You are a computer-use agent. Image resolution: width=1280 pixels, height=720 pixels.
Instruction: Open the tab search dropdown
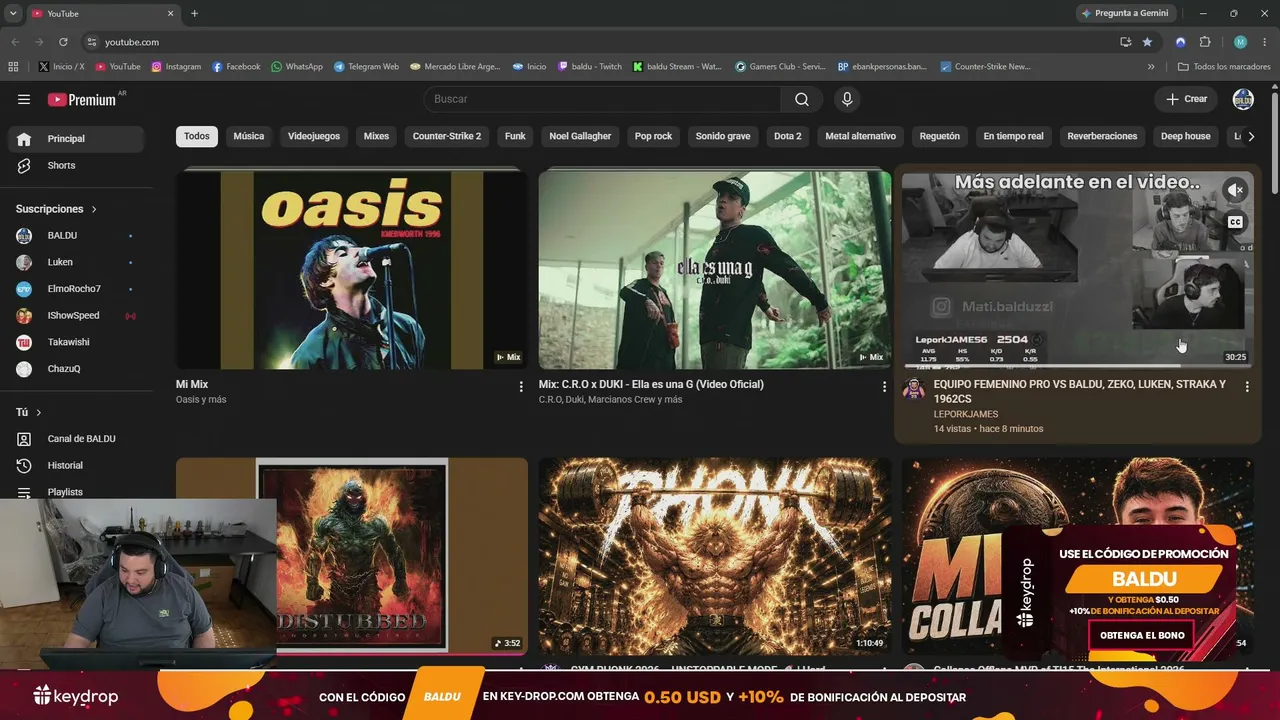click(13, 13)
